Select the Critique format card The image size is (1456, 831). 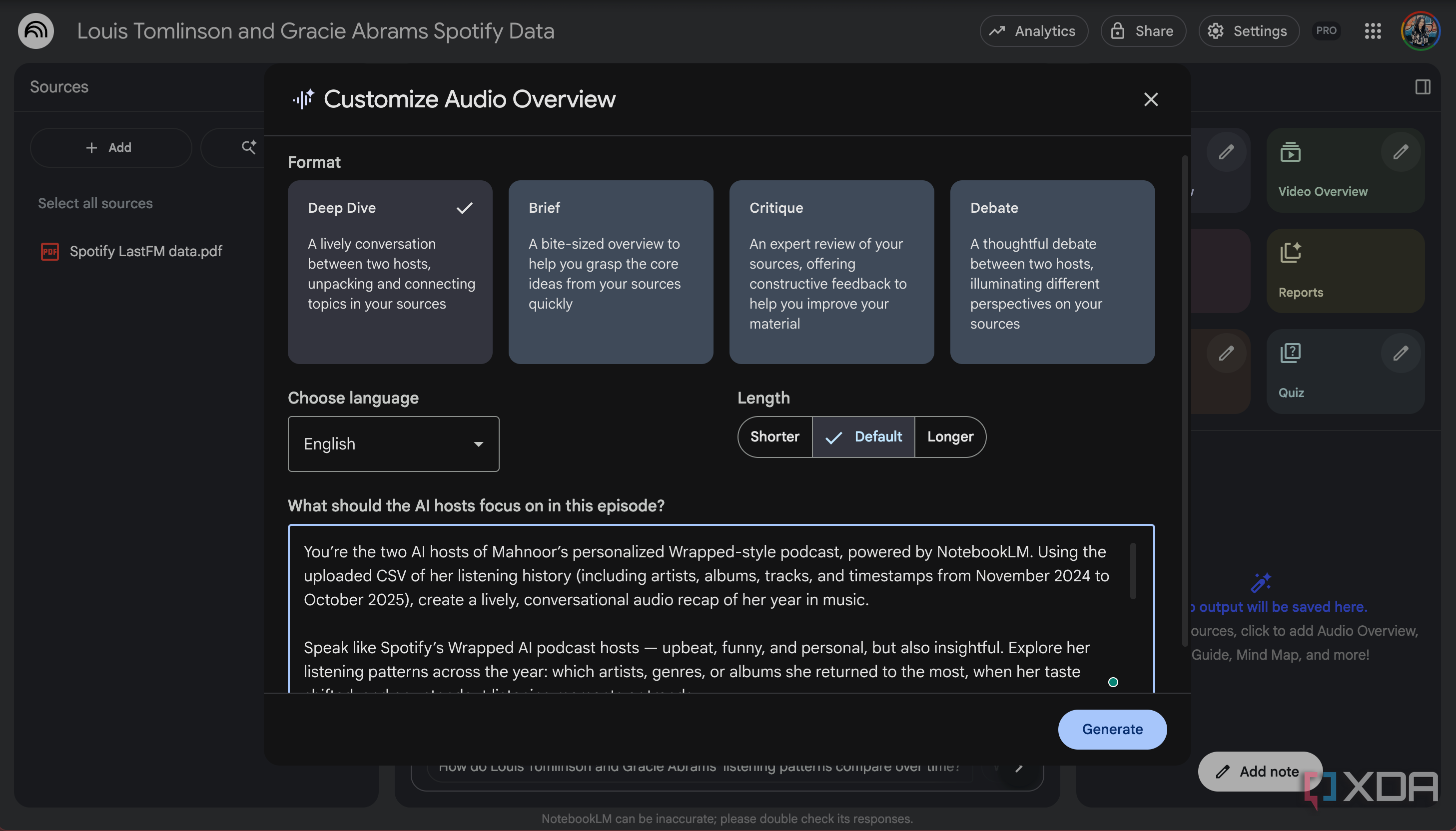point(831,272)
